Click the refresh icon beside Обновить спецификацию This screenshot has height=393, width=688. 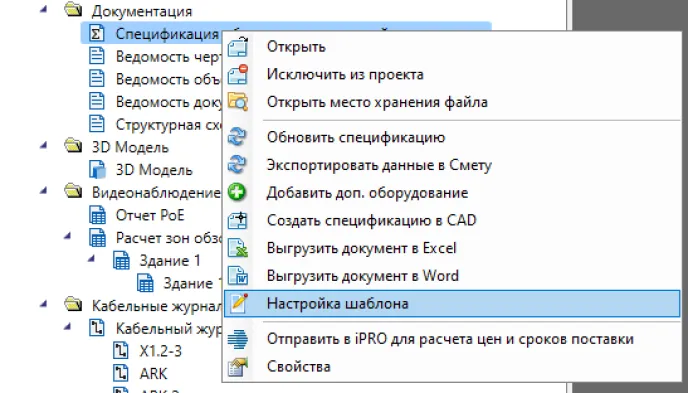tap(237, 137)
